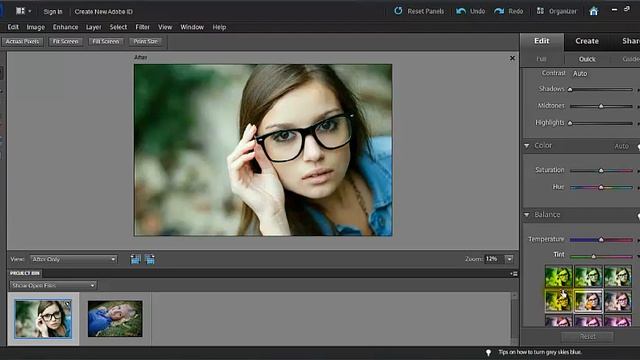This screenshot has width=640, height=360.
Task: Open the Enhance menu
Action: click(65, 27)
